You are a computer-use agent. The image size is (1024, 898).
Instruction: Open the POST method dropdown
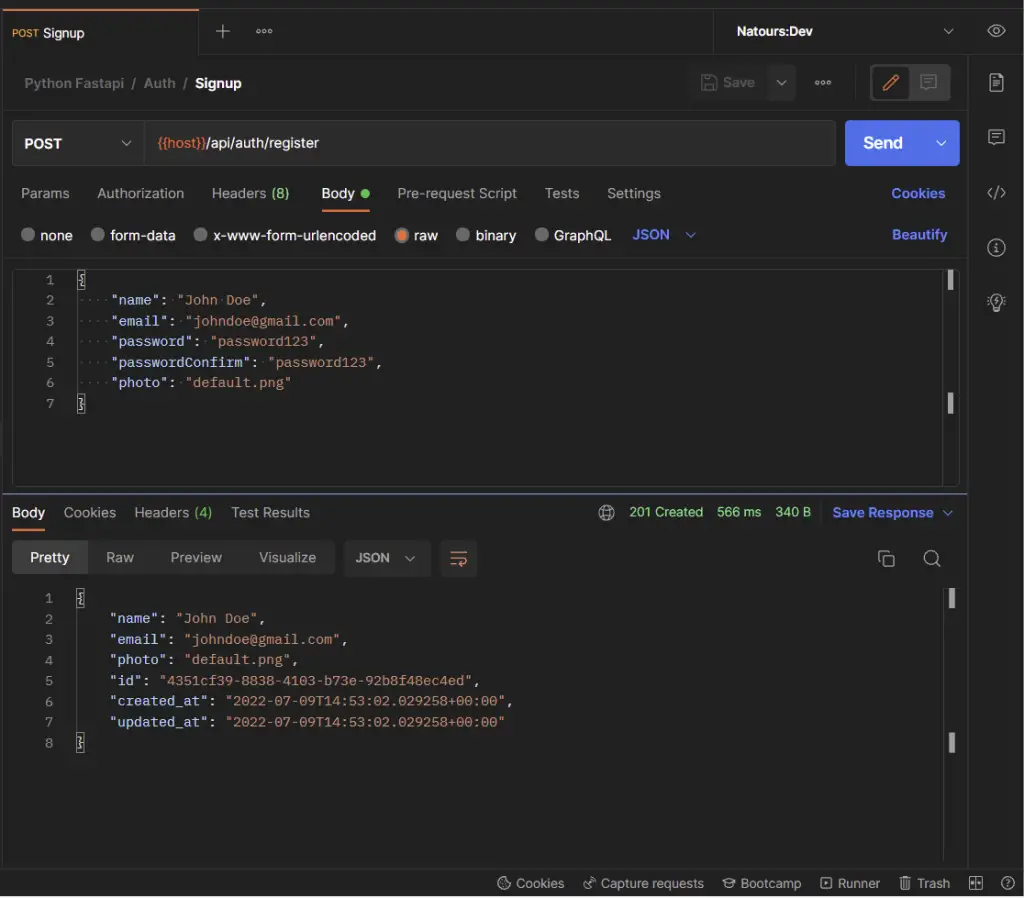click(x=77, y=143)
